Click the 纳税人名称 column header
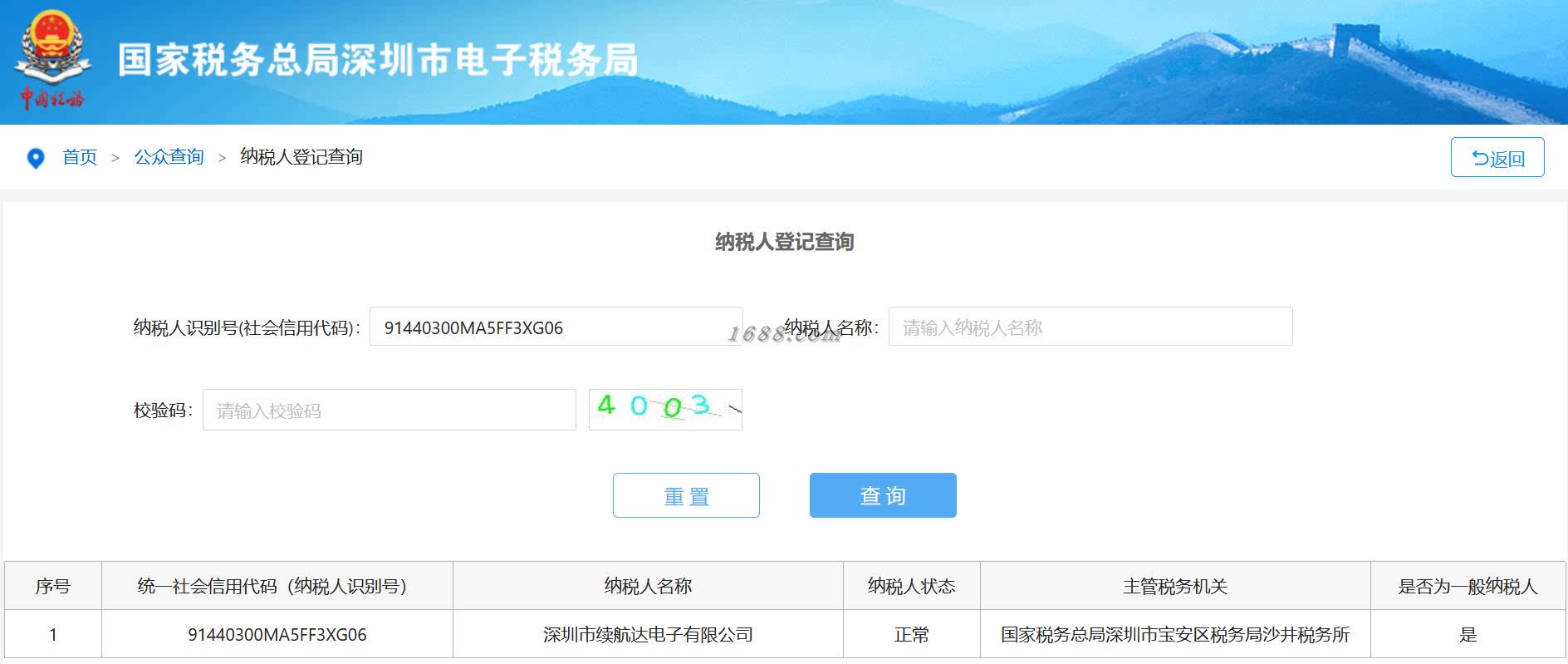The image size is (1568, 664). click(648, 586)
